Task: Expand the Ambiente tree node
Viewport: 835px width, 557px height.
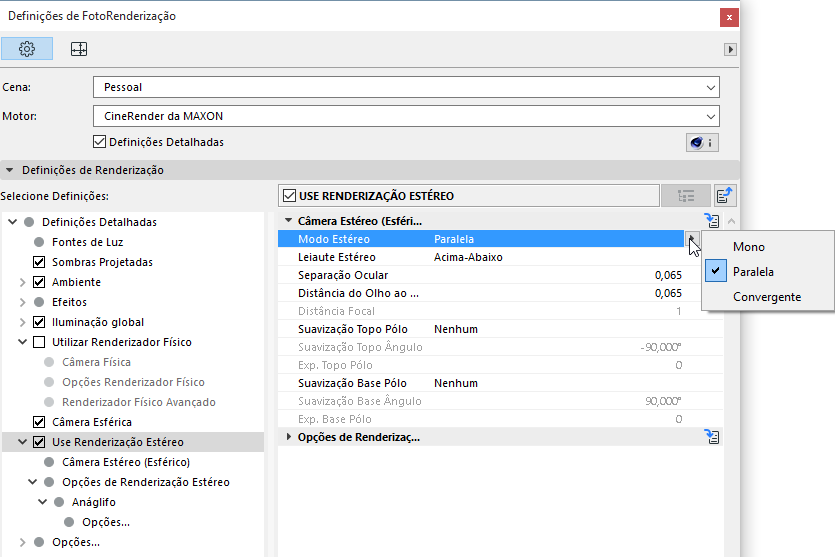Action: click(x=22, y=282)
